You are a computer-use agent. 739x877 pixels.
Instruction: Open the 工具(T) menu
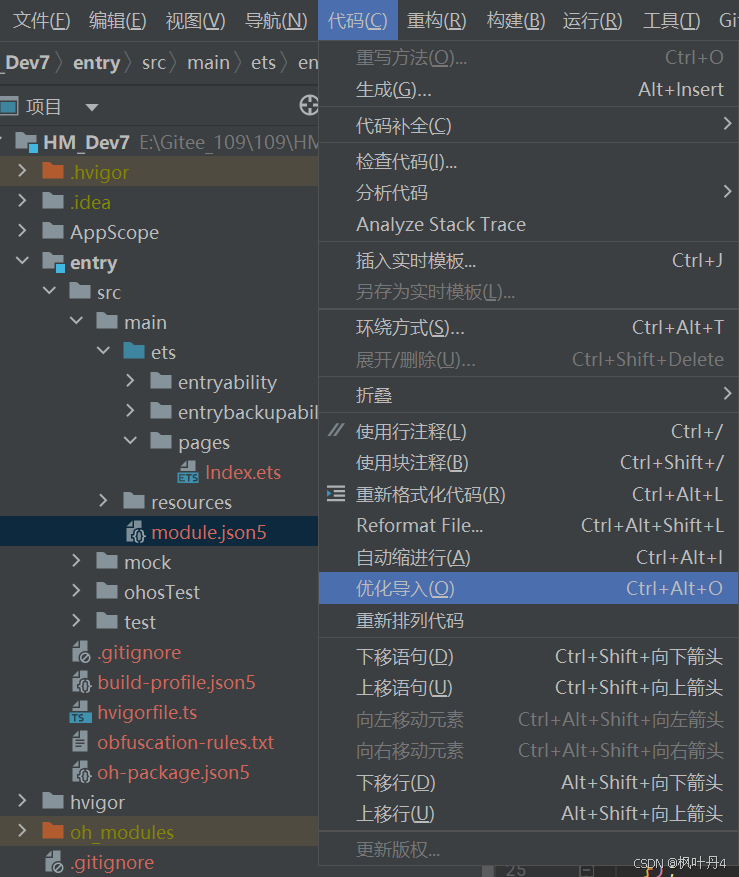click(671, 21)
